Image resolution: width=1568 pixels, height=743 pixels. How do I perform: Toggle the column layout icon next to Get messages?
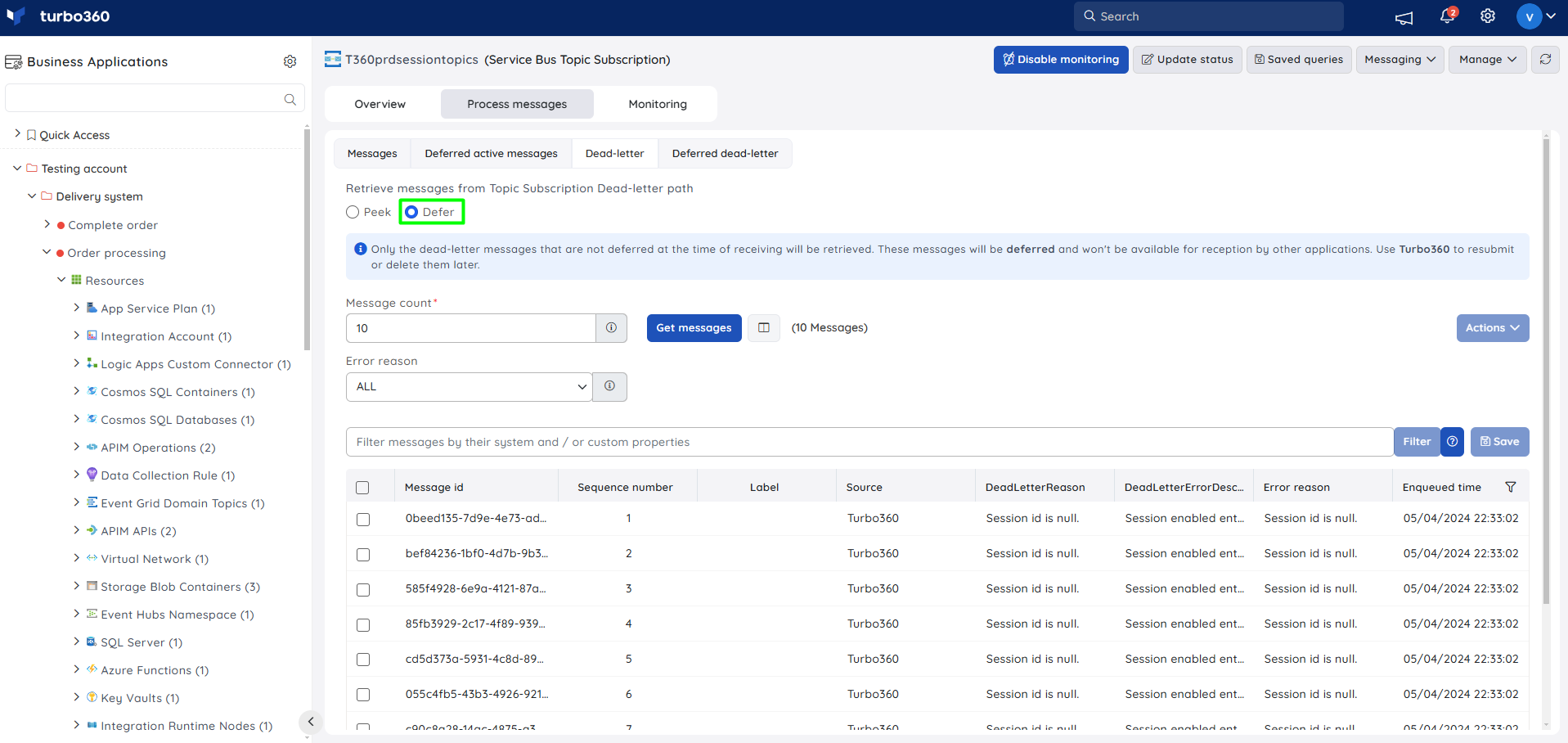[764, 328]
